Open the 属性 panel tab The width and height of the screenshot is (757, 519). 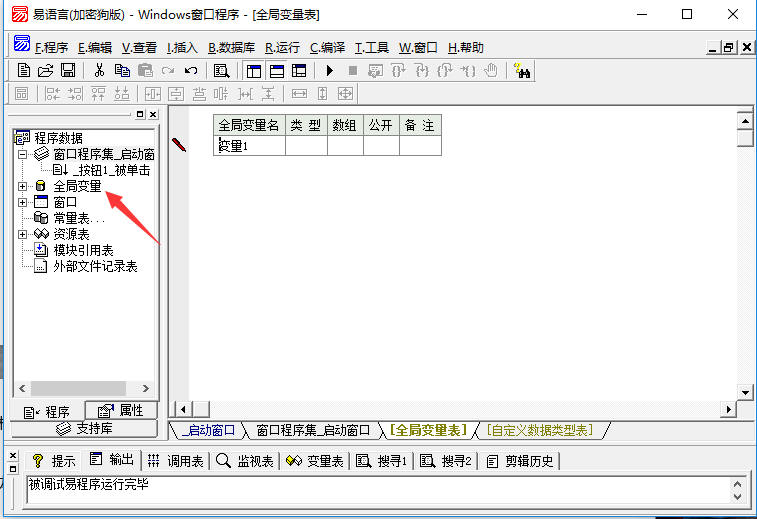121,410
